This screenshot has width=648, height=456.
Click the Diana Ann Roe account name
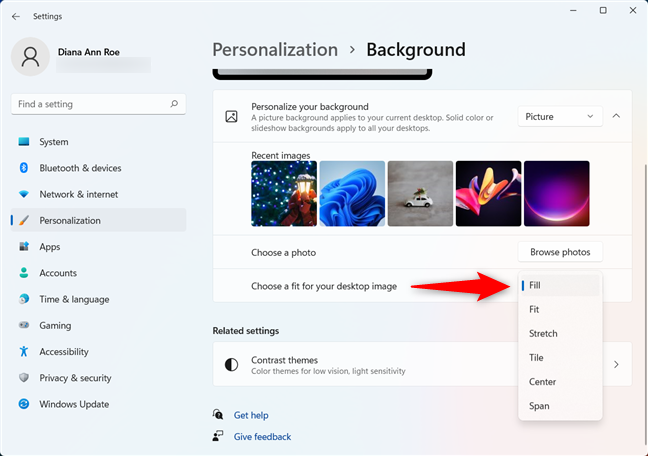coord(88,52)
